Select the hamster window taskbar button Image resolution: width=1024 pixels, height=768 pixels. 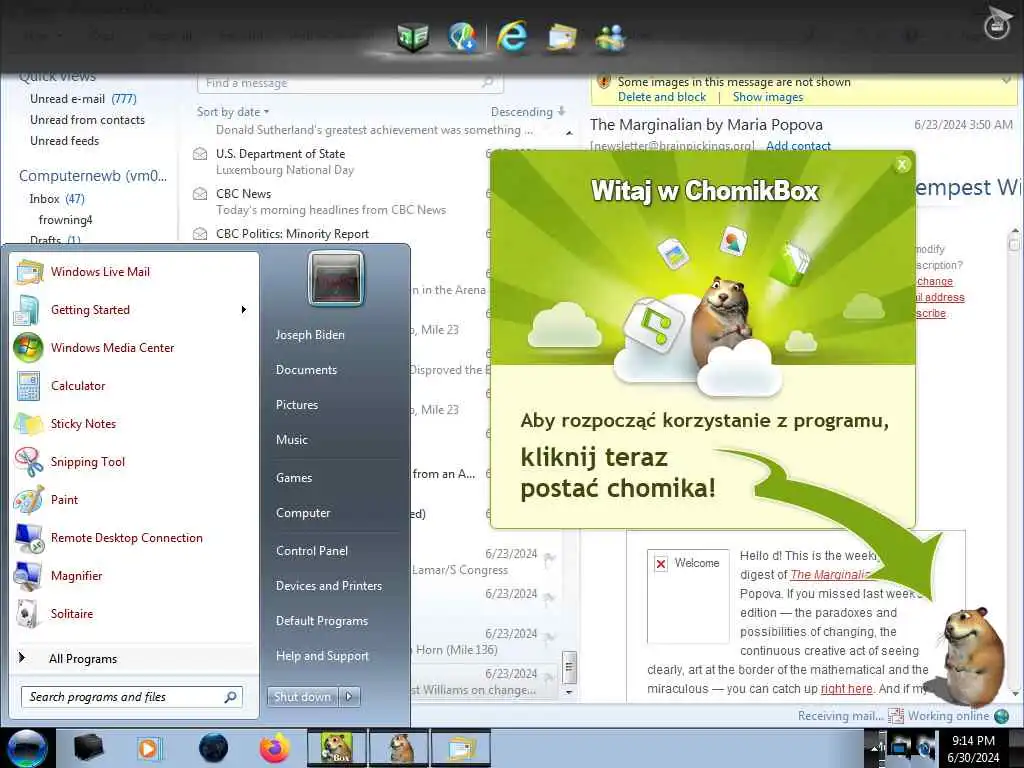pyautogui.click(x=399, y=748)
